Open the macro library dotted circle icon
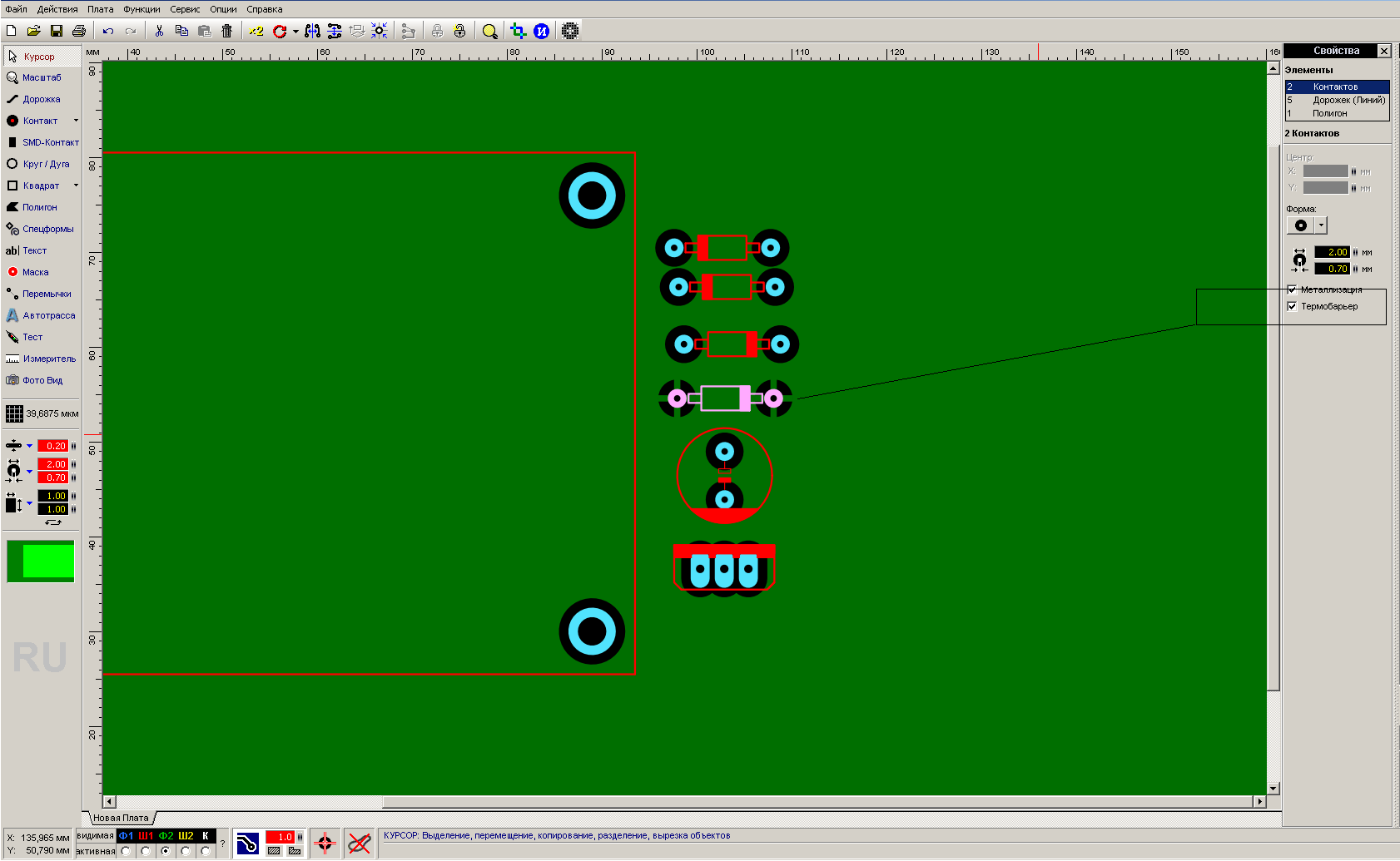Image resolution: width=1400 pixels, height=861 pixels. pyautogui.click(x=570, y=31)
